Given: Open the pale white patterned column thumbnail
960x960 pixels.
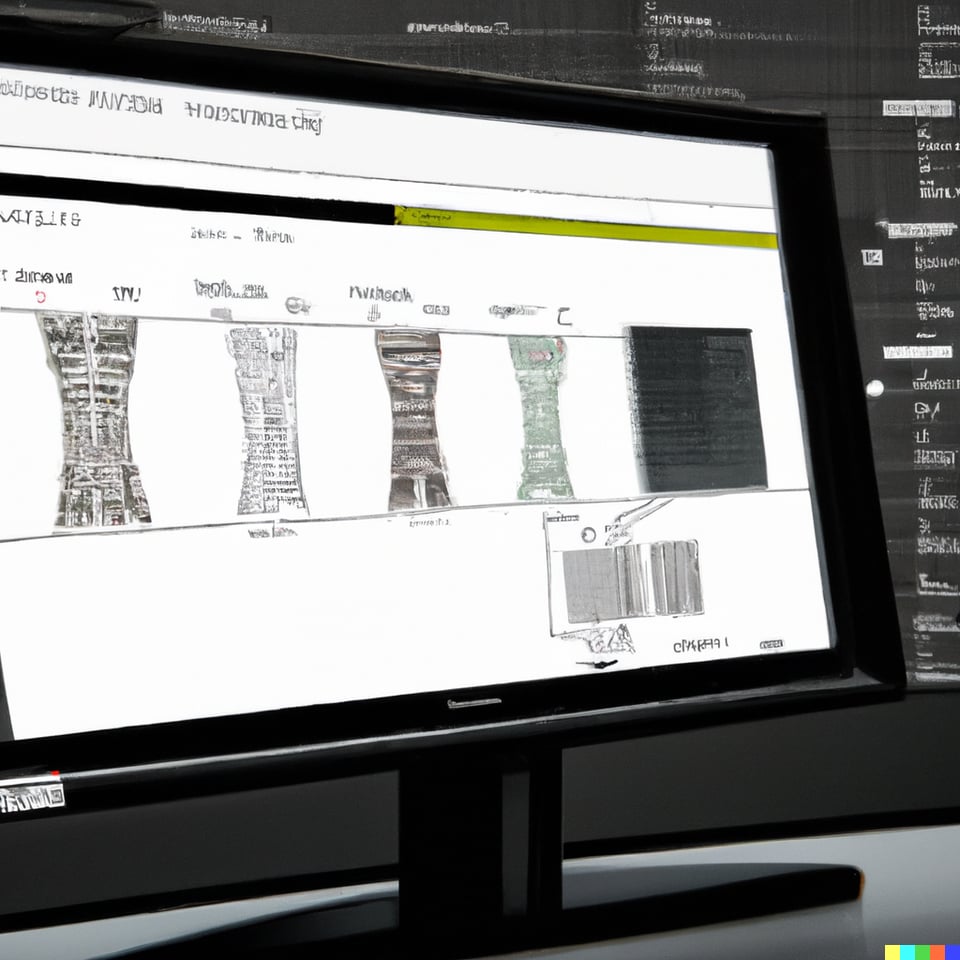Looking at the screenshot, I should coord(268,421).
